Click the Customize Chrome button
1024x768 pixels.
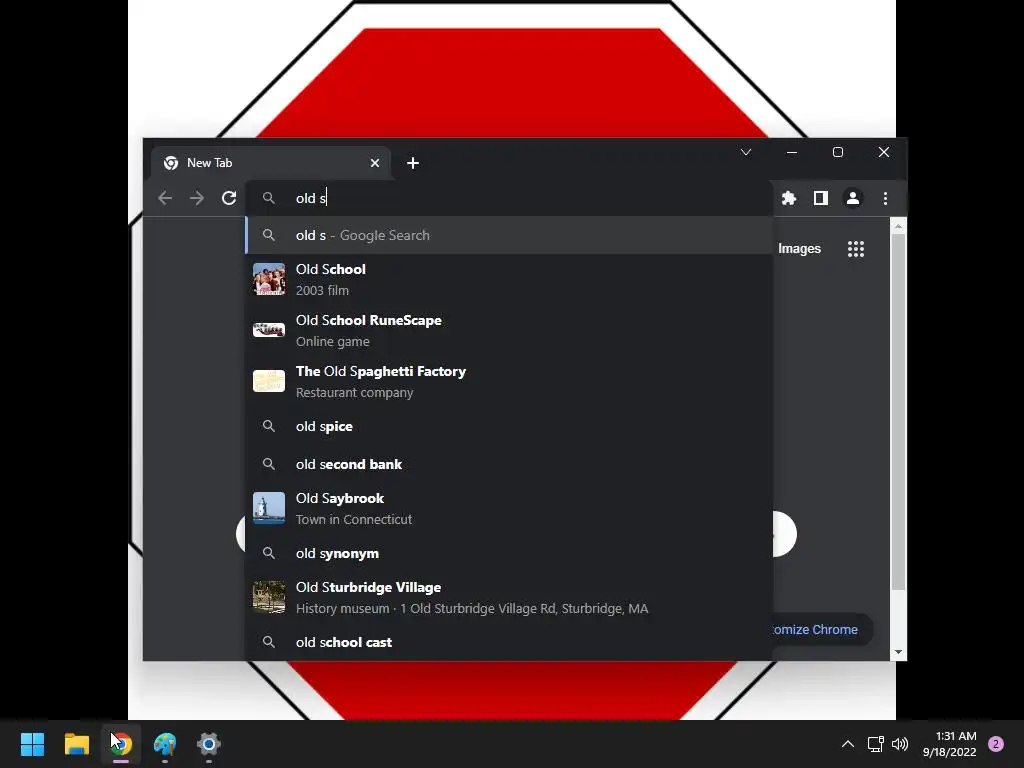pos(822,630)
